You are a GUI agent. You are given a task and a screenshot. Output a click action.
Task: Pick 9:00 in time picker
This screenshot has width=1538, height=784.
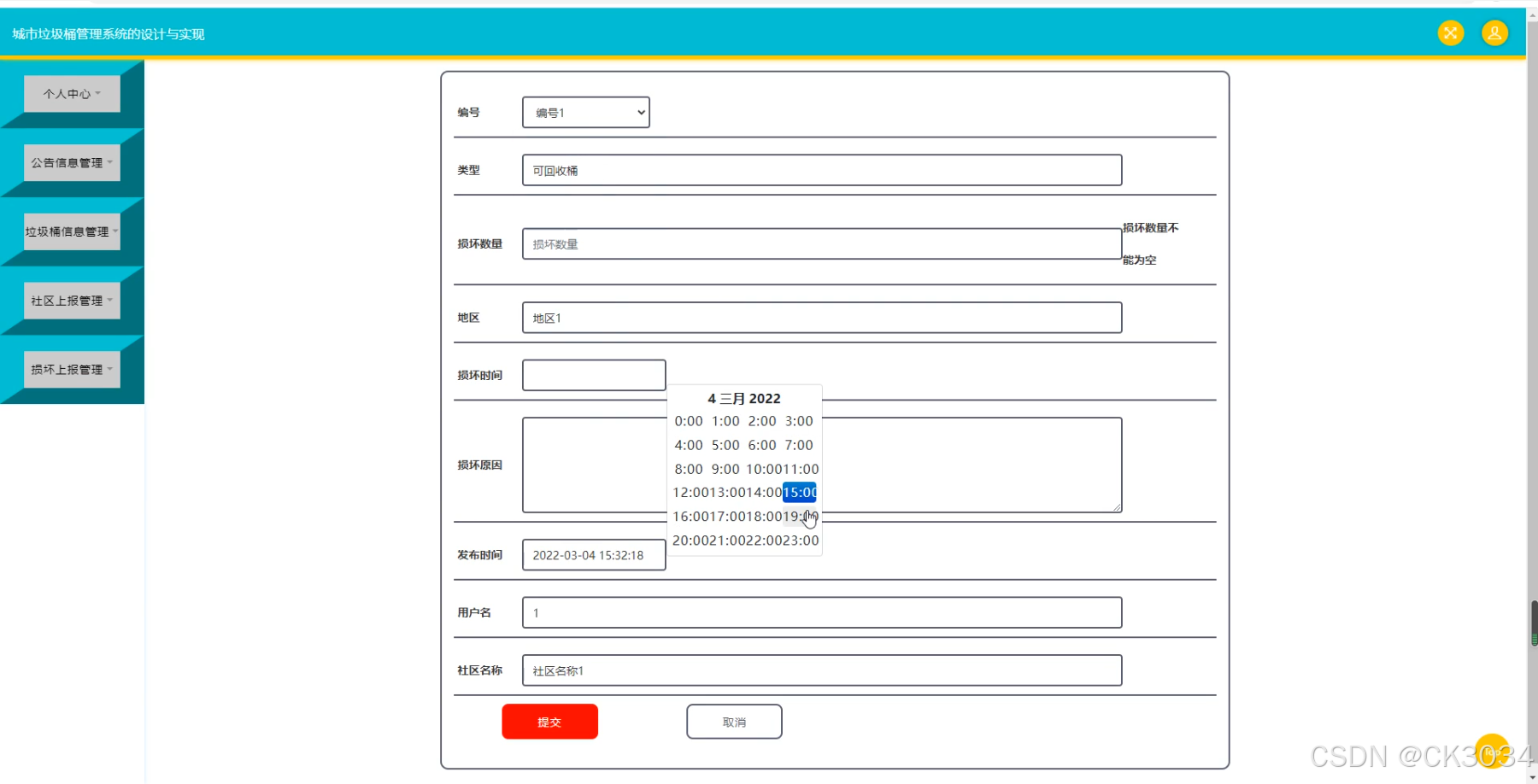(x=725, y=469)
